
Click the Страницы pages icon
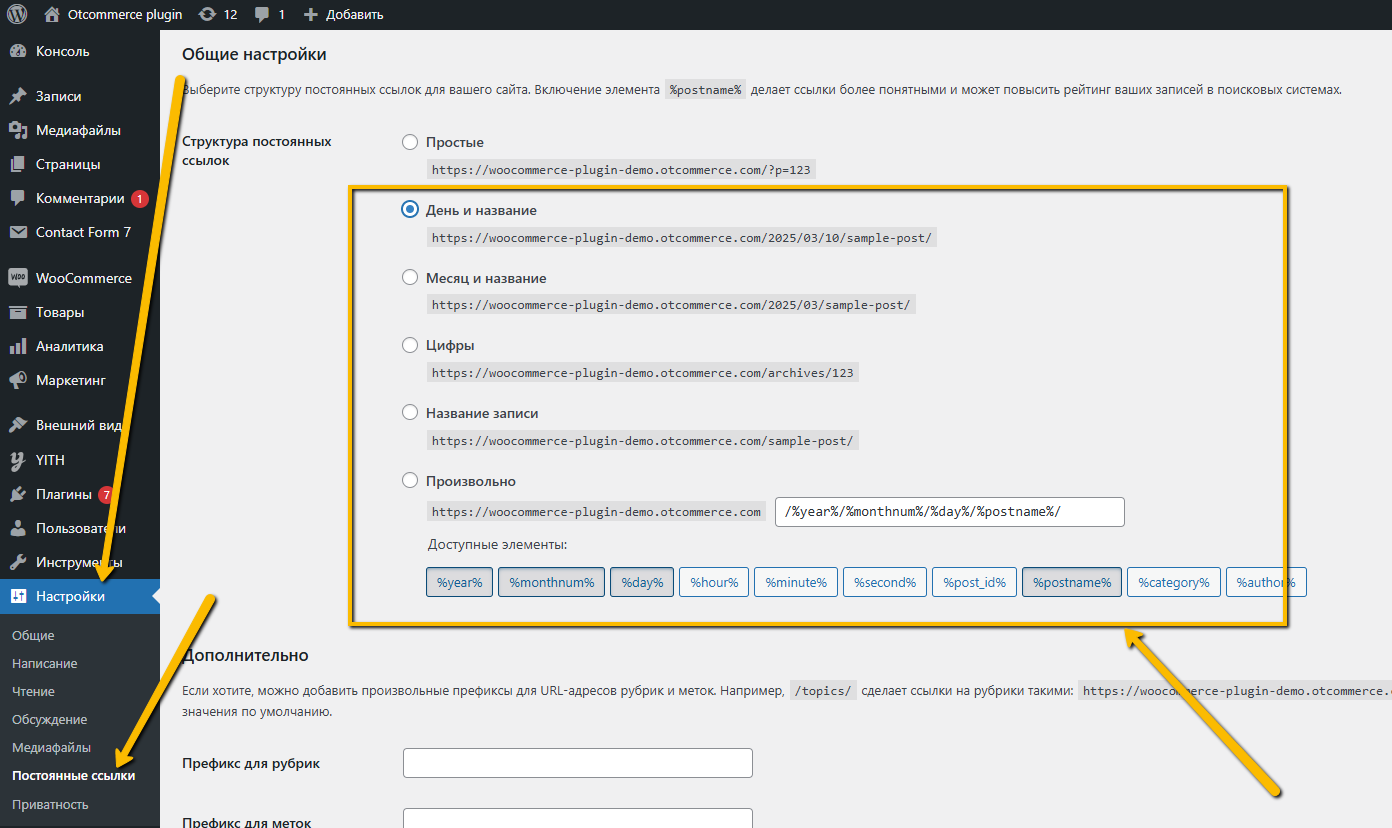pyautogui.click(x=18, y=164)
